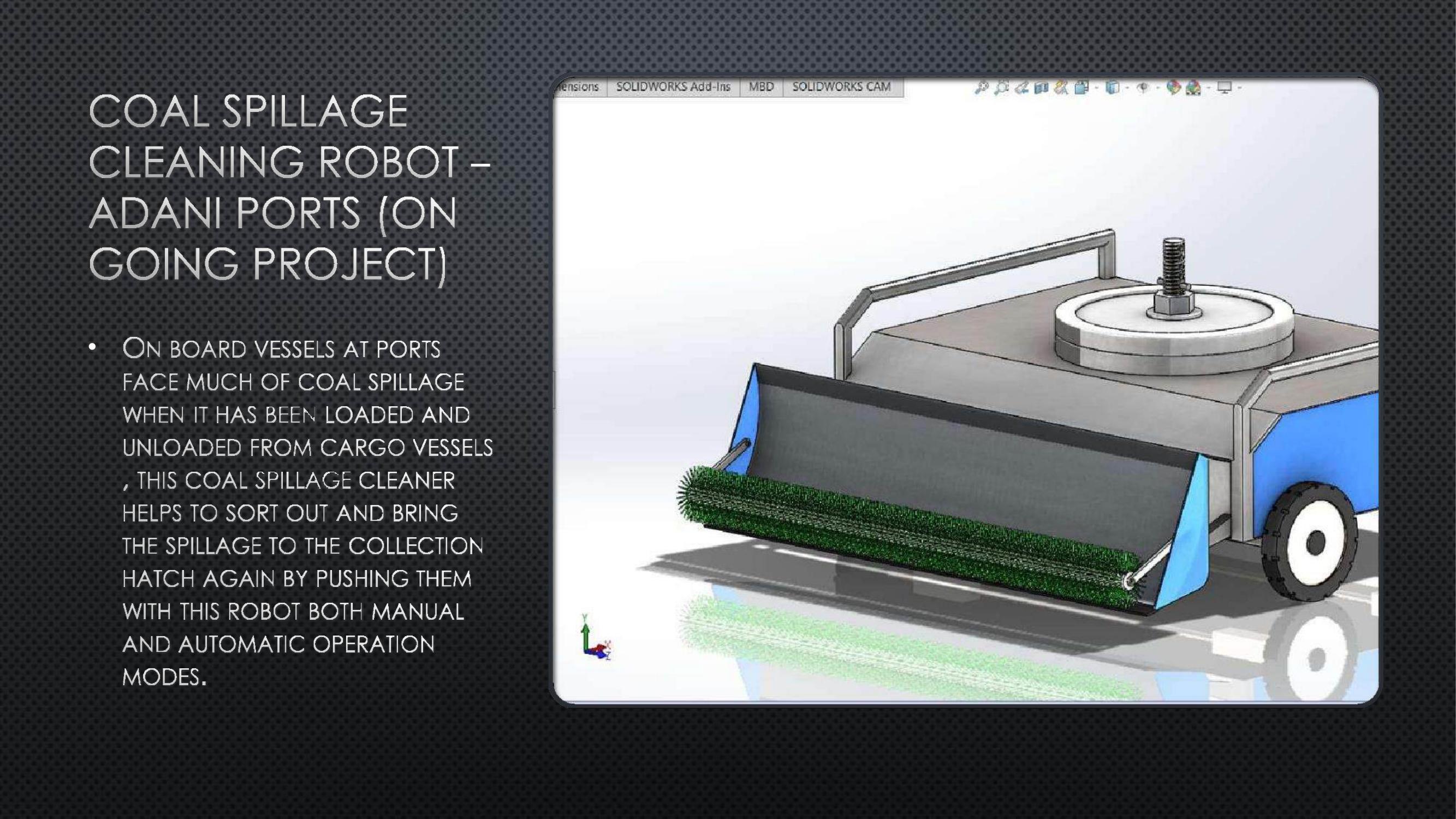The width and height of the screenshot is (1456, 819).
Task: Click the Apply Scene icon
Action: click(1193, 87)
